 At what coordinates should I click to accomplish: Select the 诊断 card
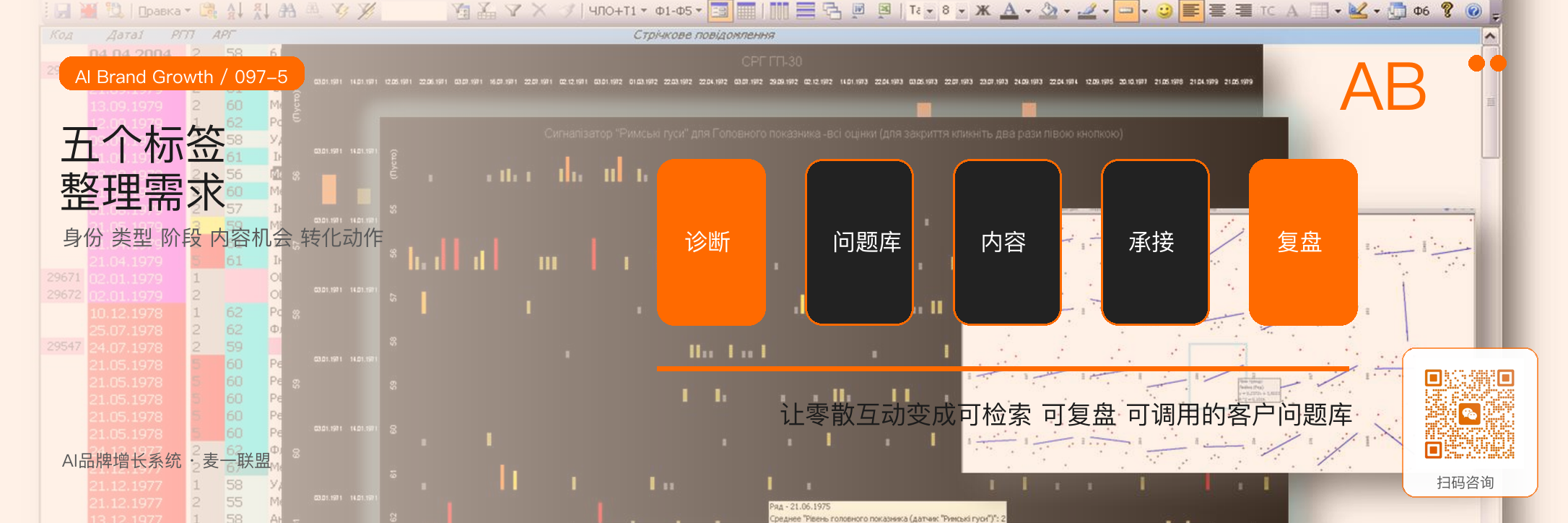point(711,242)
